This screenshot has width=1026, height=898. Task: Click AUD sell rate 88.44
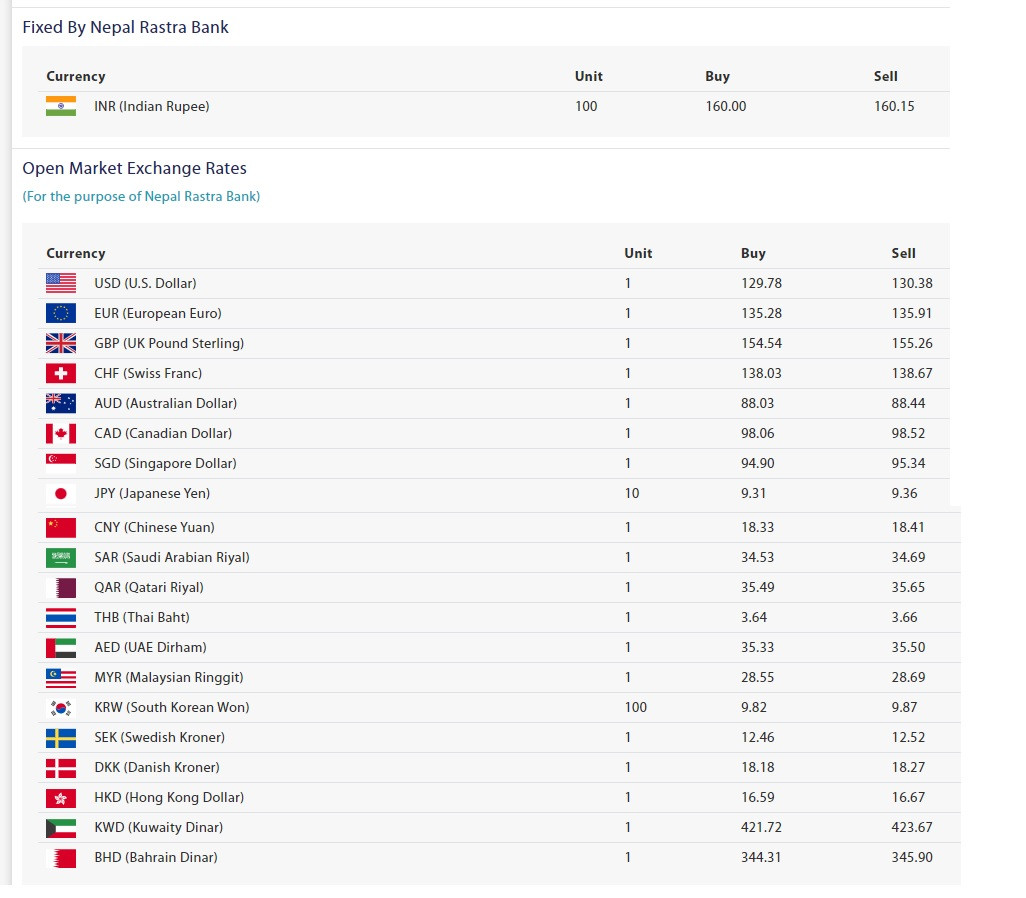click(x=908, y=403)
